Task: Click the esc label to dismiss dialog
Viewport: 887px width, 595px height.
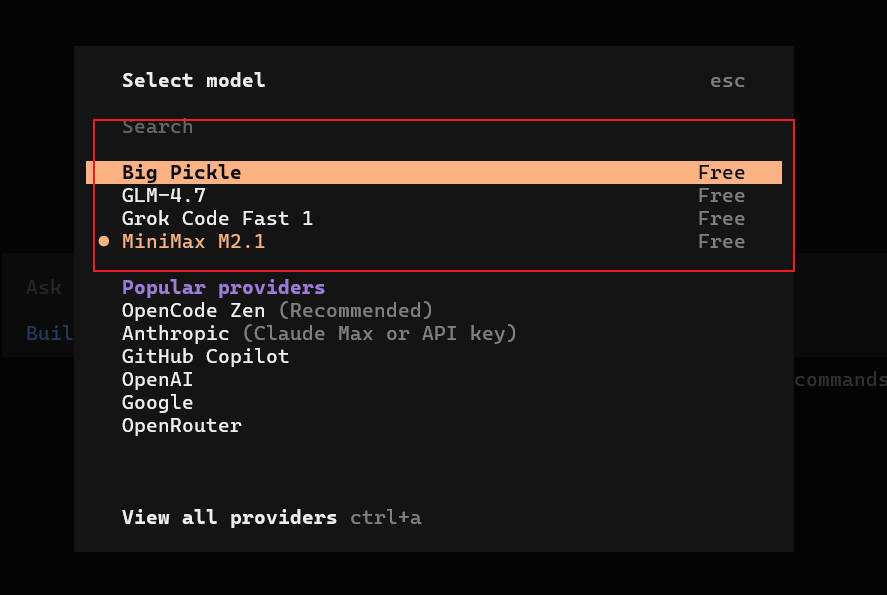Action: (x=727, y=81)
